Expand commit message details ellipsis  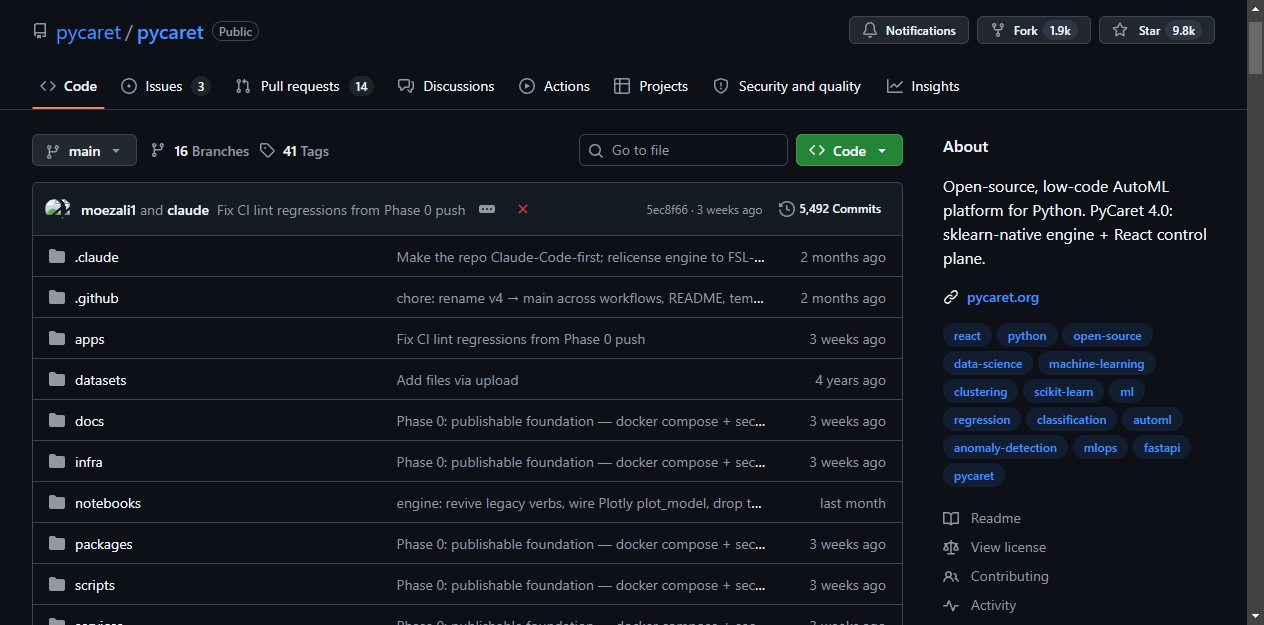tap(487, 209)
